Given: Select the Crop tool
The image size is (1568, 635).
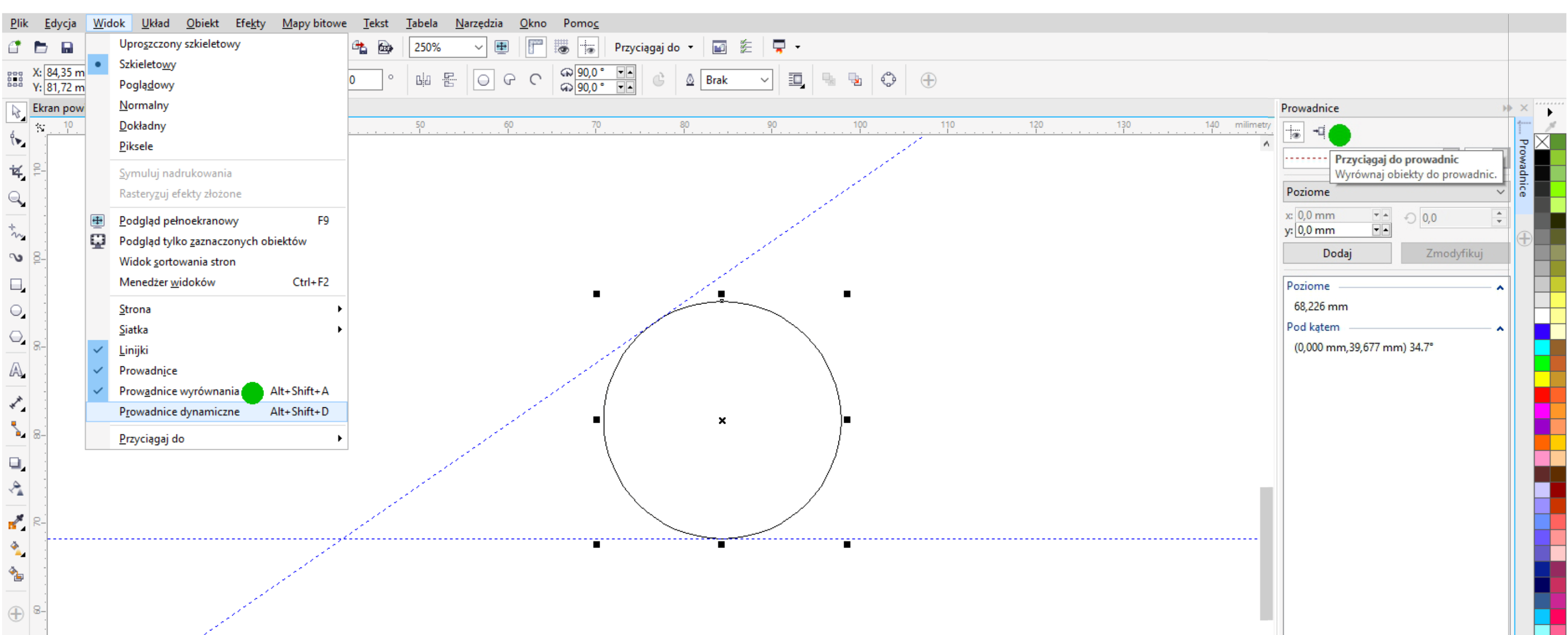Looking at the screenshot, I should (16, 172).
